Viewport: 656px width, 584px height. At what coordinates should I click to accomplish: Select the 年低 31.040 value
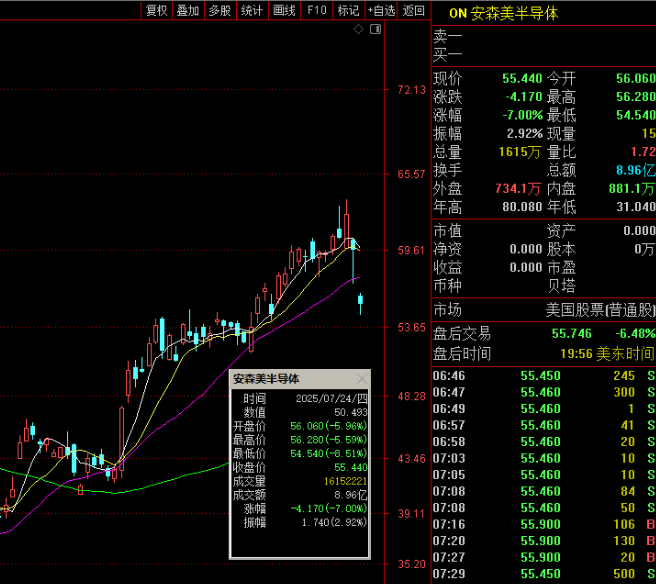[x=636, y=207]
